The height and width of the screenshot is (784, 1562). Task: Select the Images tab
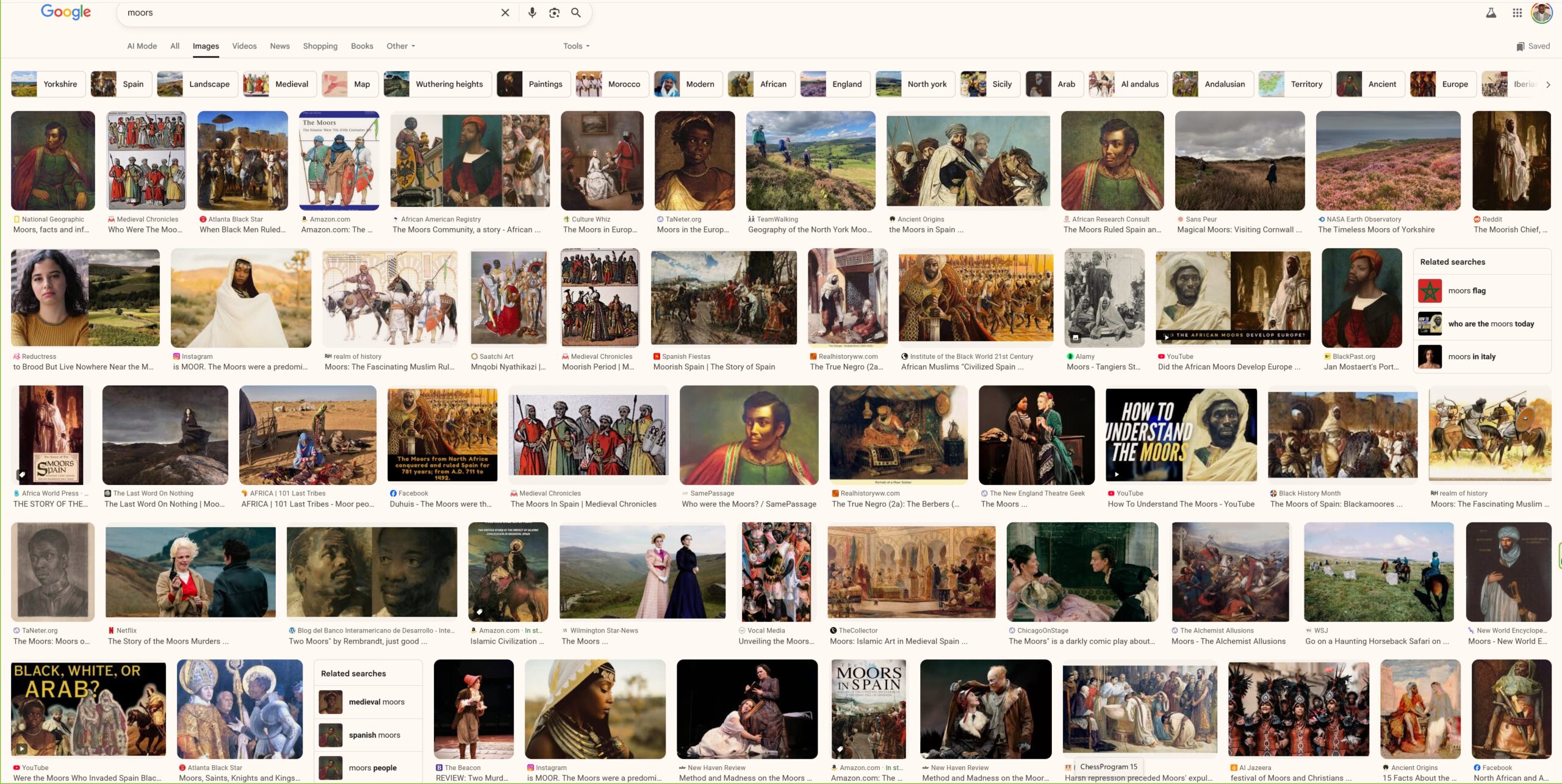(206, 46)
